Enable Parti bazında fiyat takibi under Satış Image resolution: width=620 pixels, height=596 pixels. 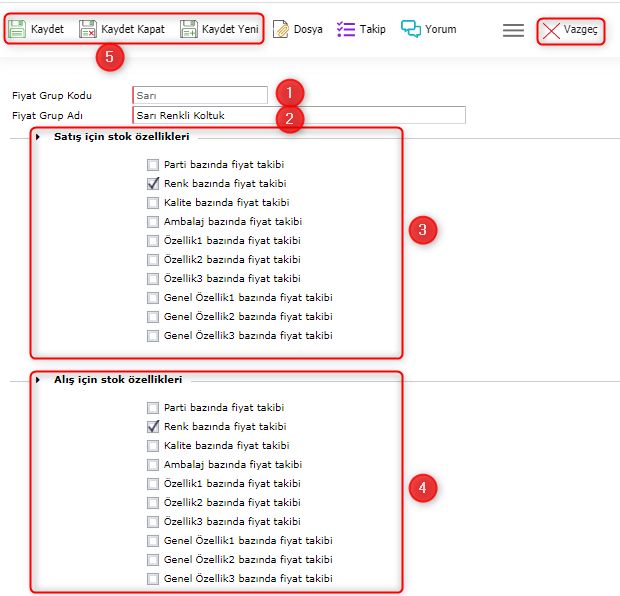pos(152,165)
